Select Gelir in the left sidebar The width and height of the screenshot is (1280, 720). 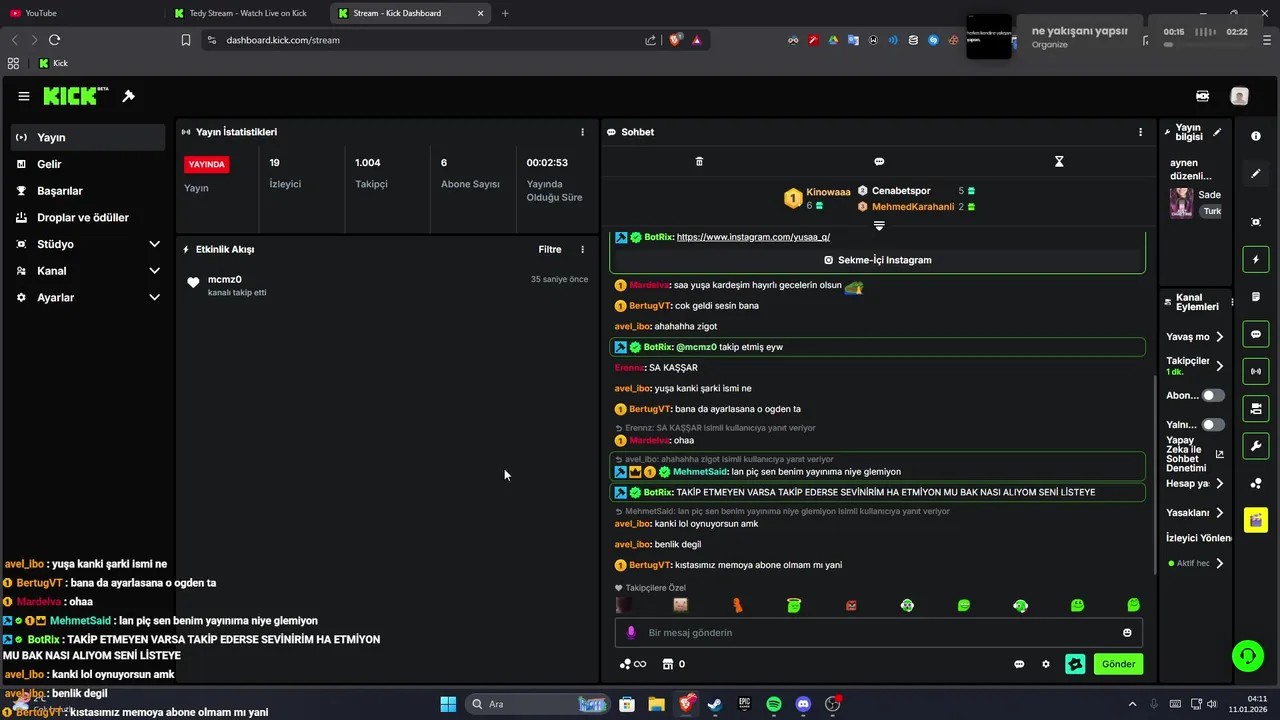(88, 164)
